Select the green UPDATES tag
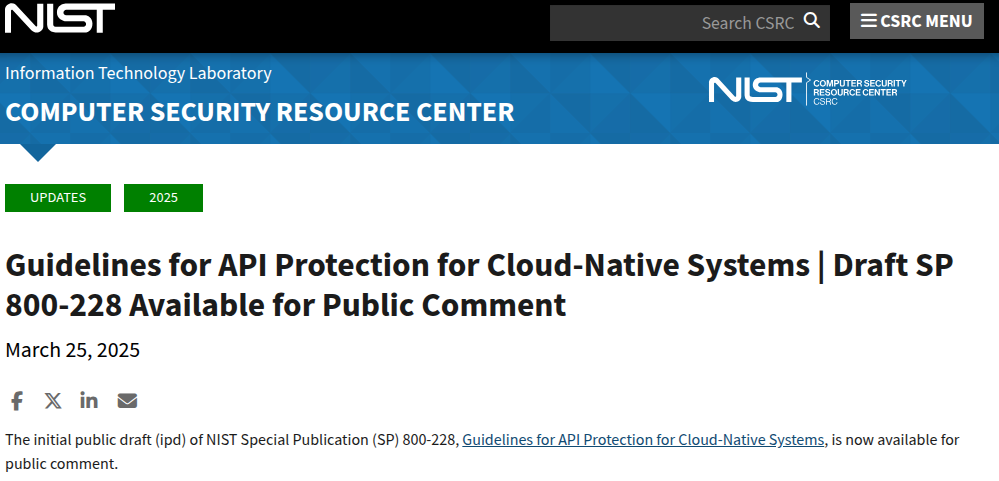Viewport: 999px width, 481px height. click(x=58, y=197)
